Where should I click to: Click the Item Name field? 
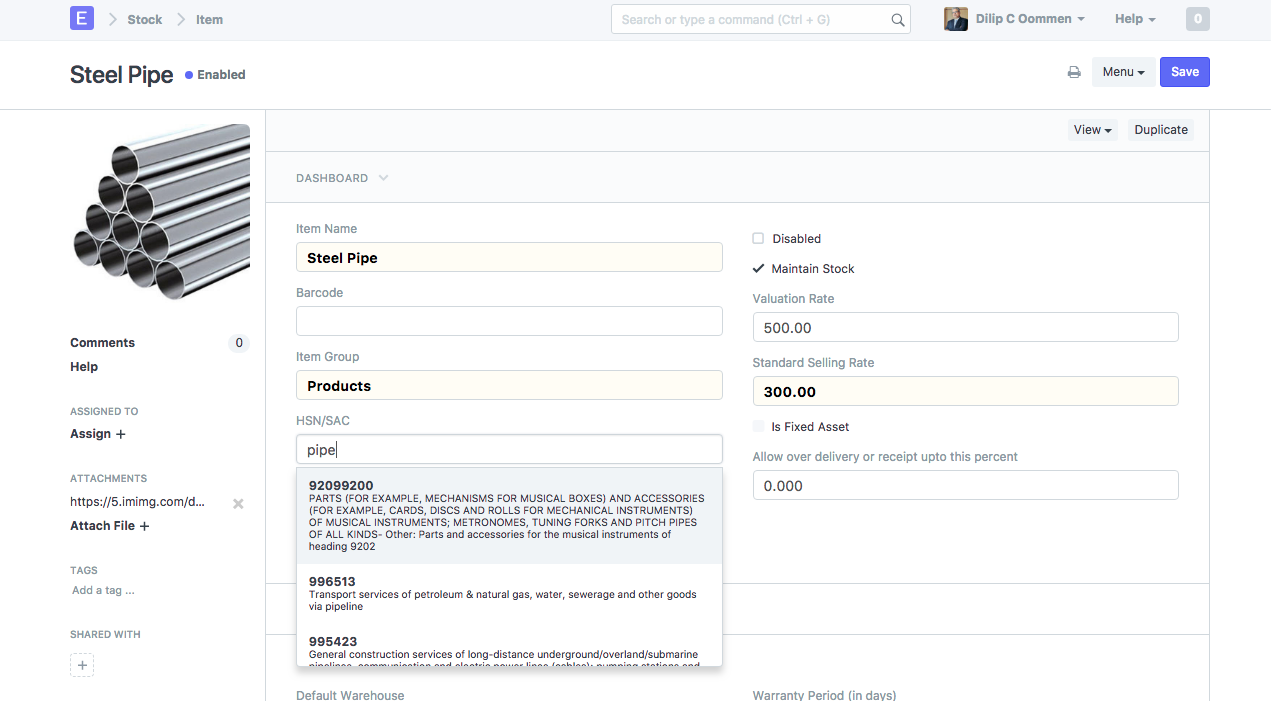509,257
